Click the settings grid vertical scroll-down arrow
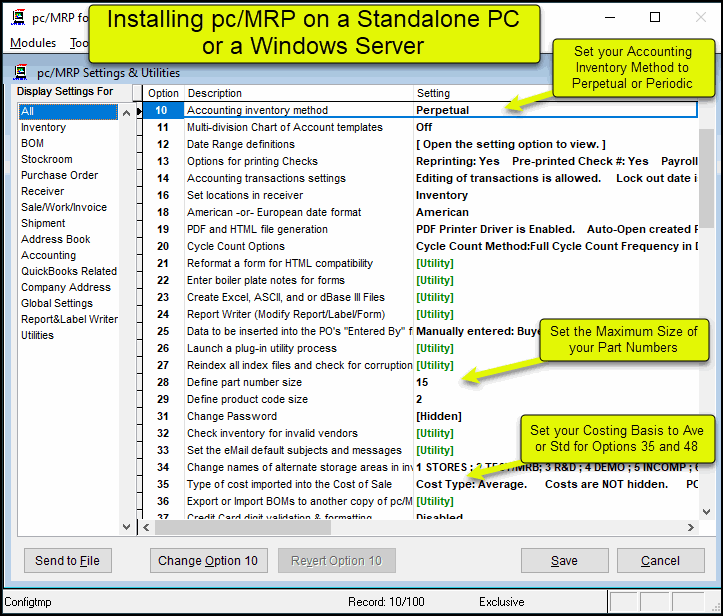Screen dimensions: 723x616 point(706,512)
